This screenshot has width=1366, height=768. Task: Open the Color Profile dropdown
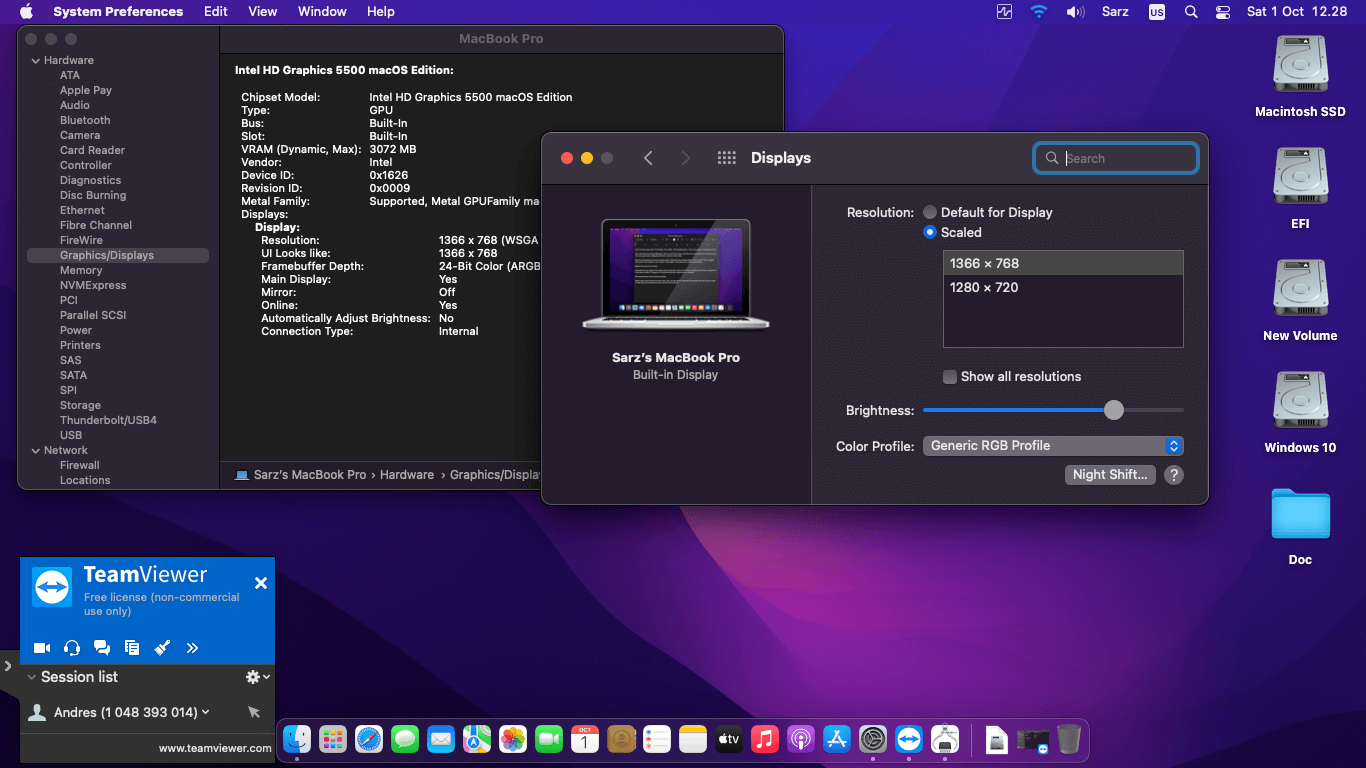pos(1052,445)
